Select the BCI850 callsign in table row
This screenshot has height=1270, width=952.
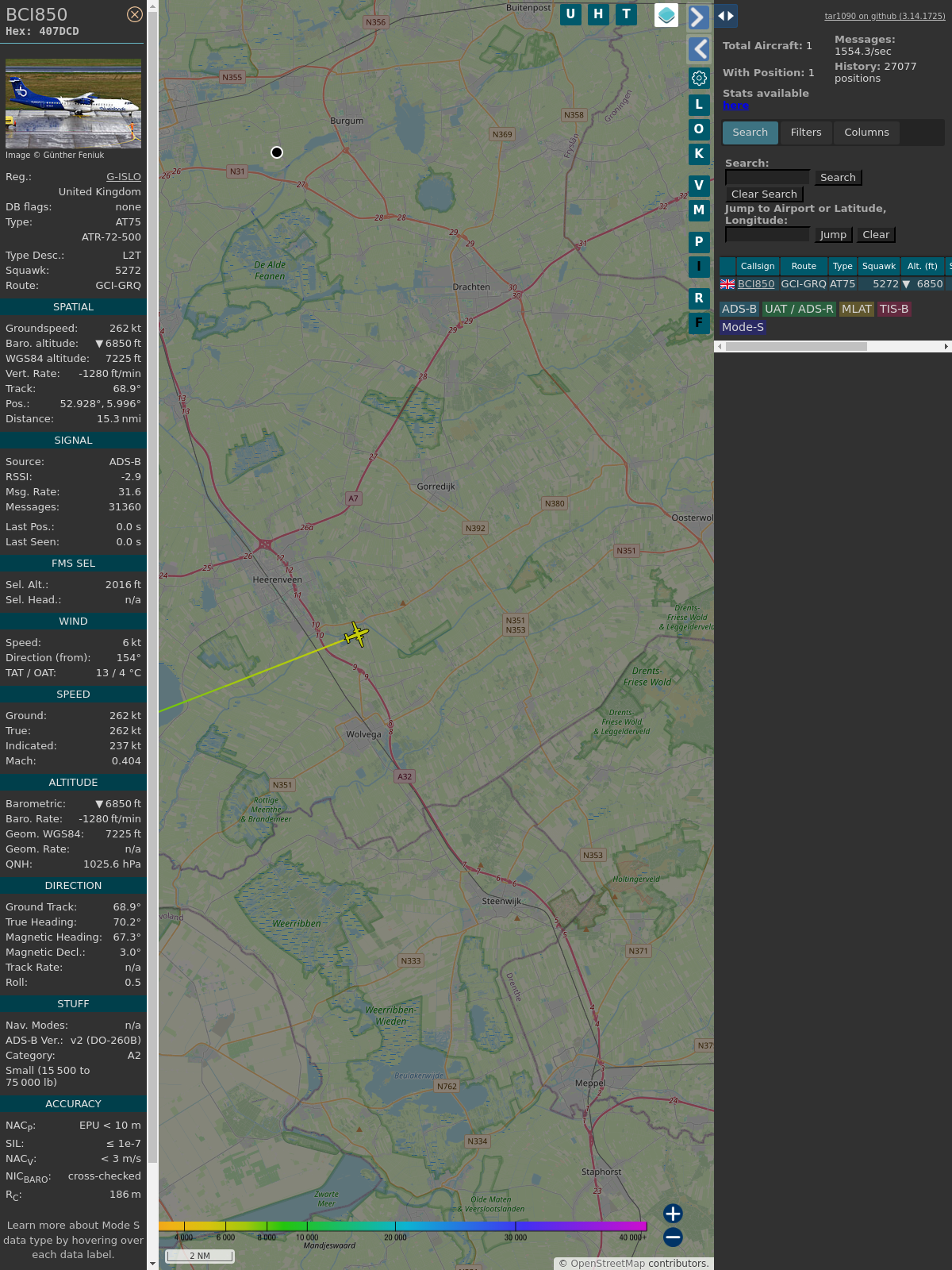[x=756, y=284]
